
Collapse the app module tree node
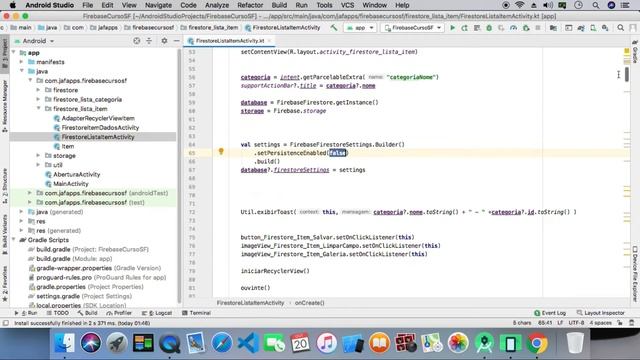pyautogui.click(x=13, y=53)
